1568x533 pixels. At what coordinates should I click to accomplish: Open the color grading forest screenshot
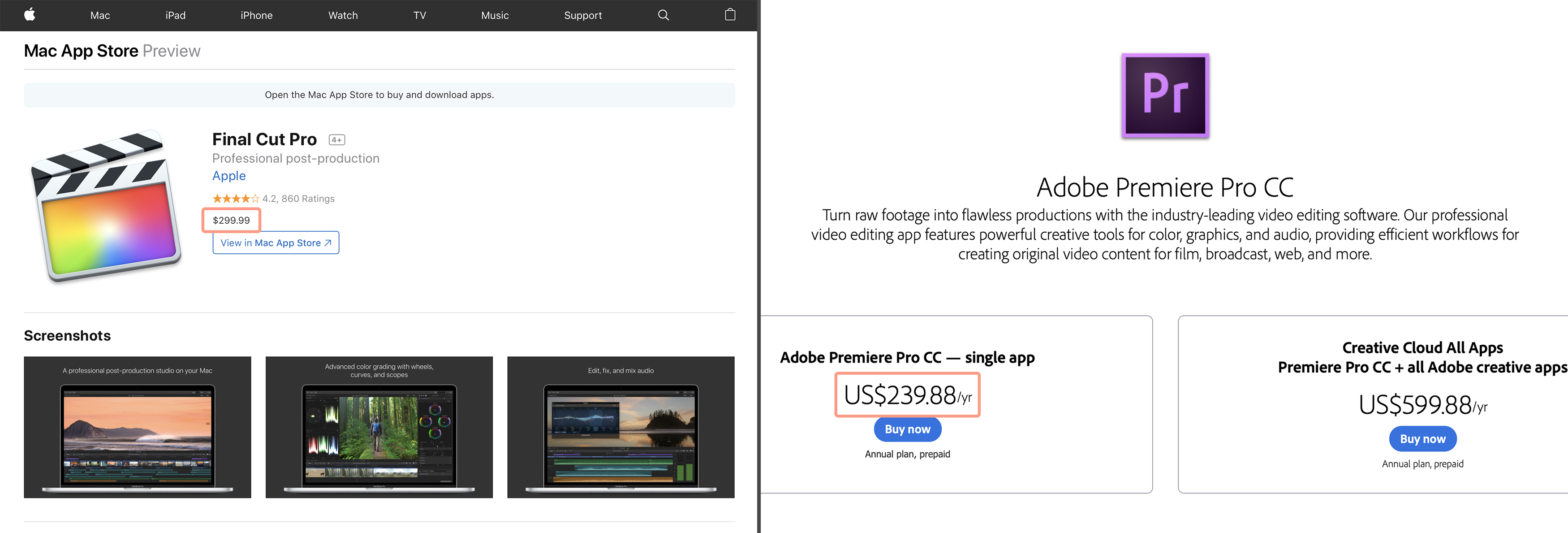[379, 427]
